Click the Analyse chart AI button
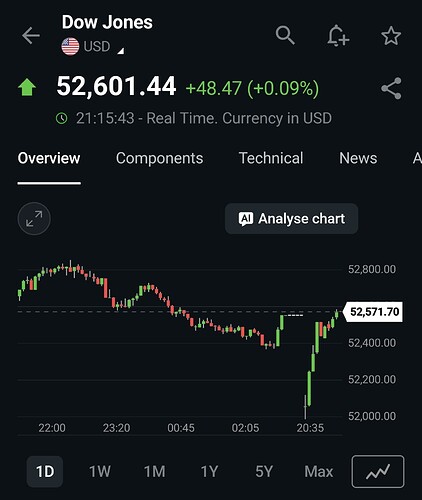The image size is (422, 500). pyautogui.click(x=292, y=219)
